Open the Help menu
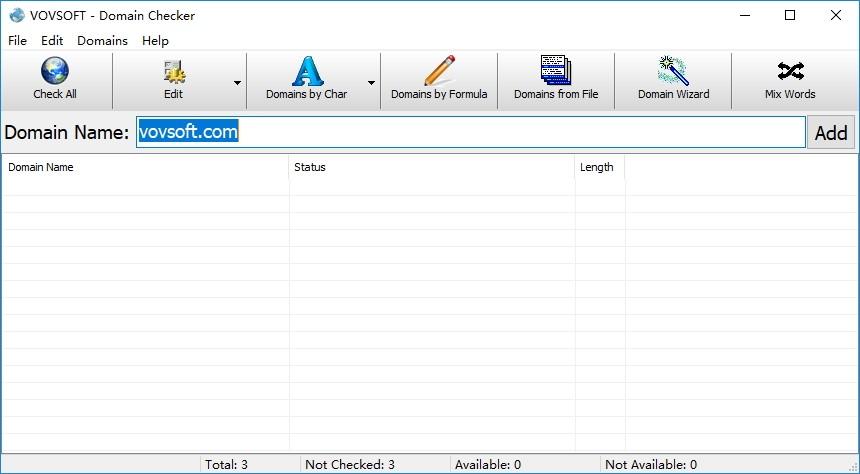This screenshot has width=860, height=474. coord(155,41)
